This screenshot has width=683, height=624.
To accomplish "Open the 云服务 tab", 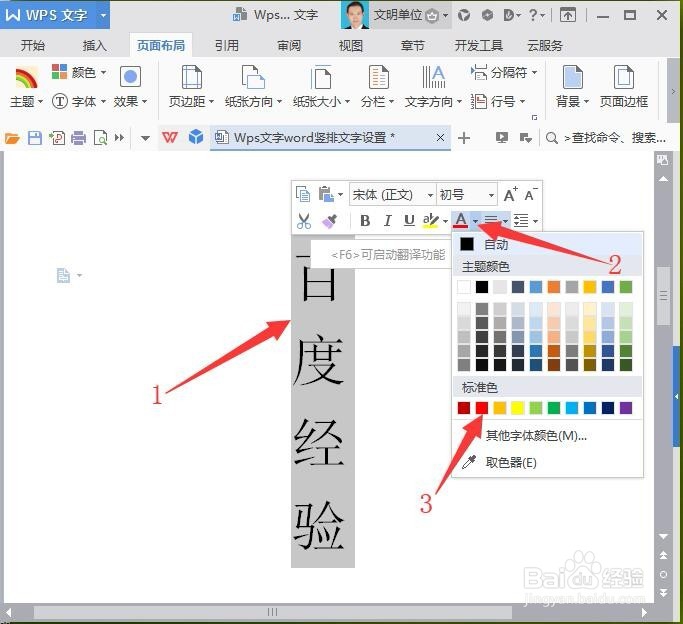I will pyautogui.click(x=545, y=45).
